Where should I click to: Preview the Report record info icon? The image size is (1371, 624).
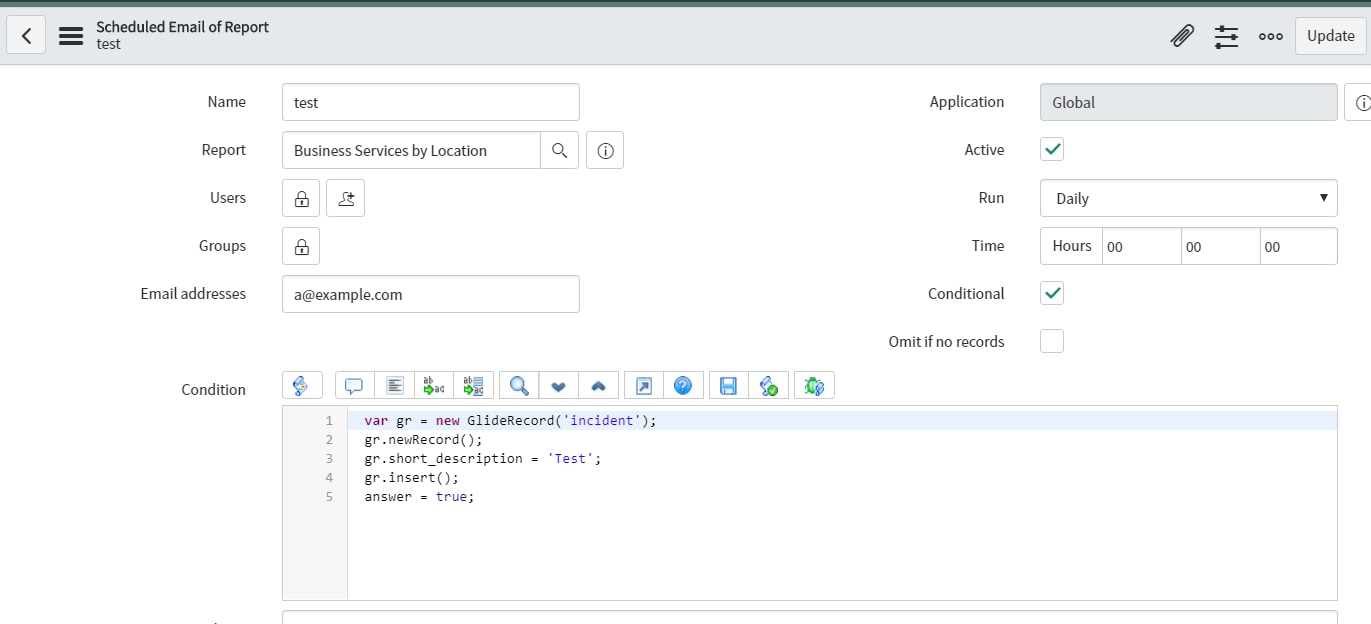tap(605, 150)
